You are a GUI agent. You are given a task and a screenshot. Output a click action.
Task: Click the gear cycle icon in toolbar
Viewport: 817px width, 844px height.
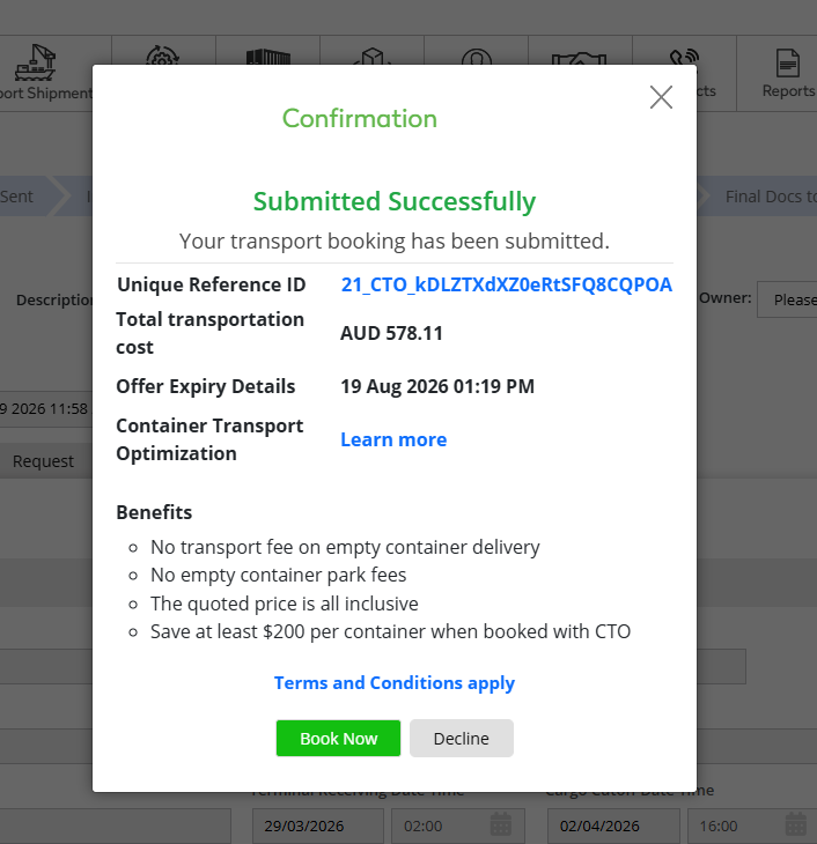click(x=163, y=56)
